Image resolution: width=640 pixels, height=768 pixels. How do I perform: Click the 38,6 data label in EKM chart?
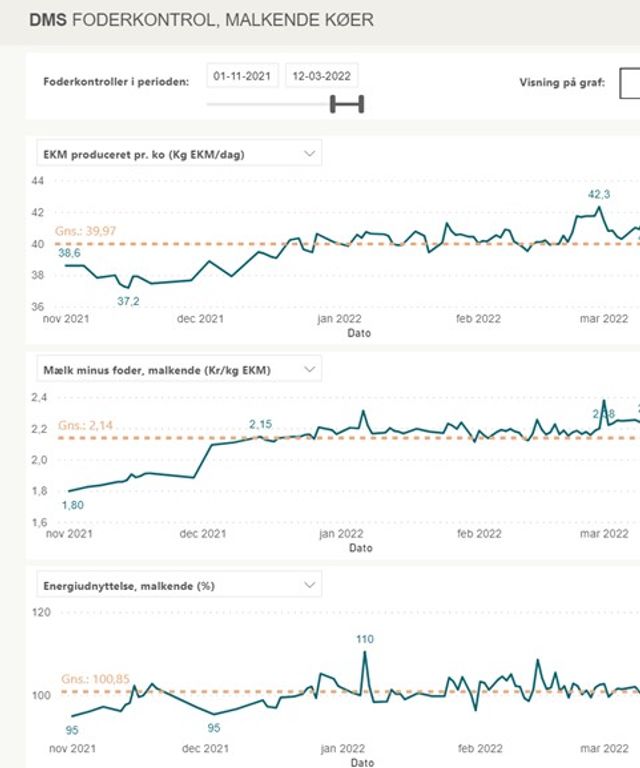point(69,254)
